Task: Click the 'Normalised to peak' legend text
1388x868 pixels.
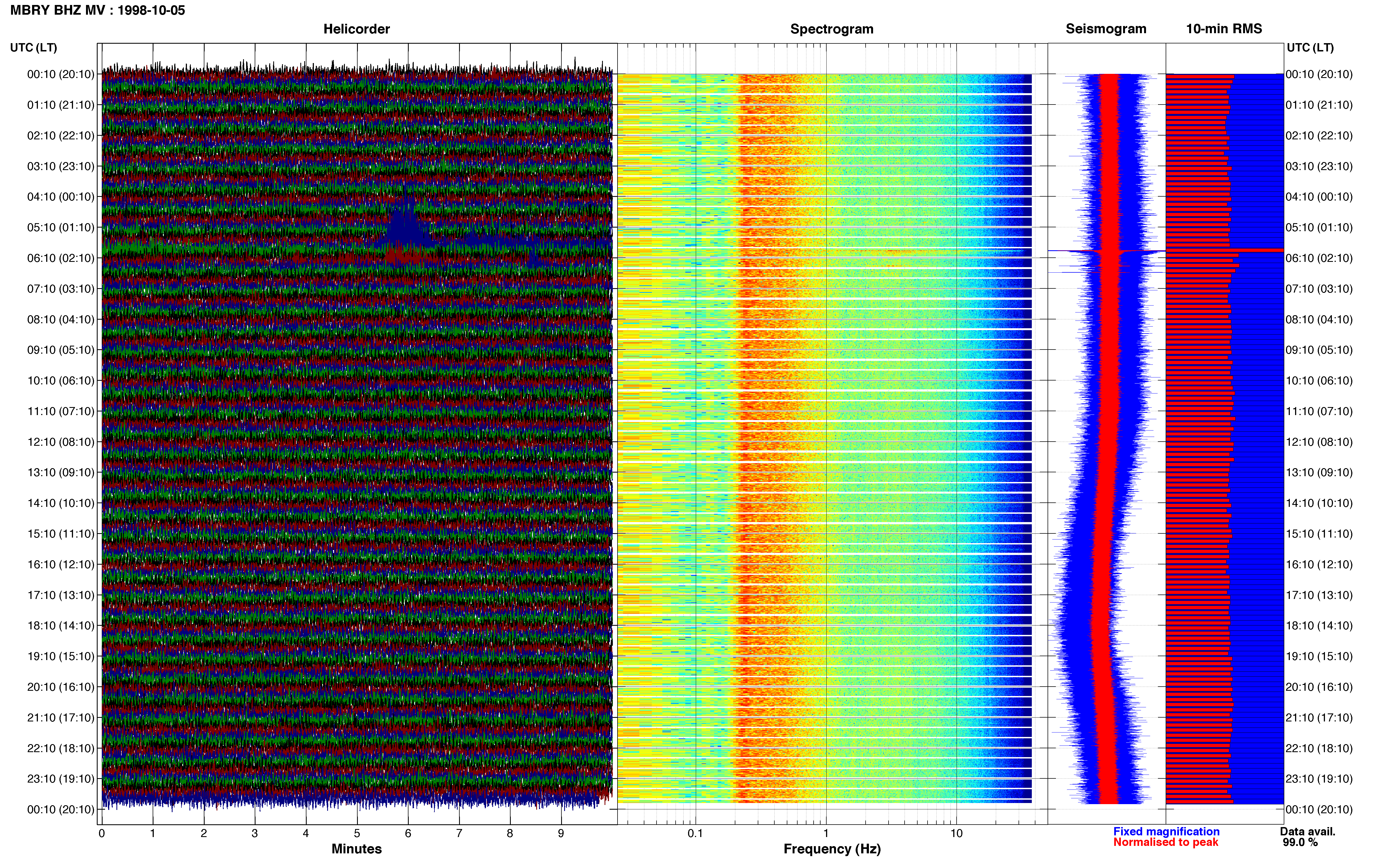Action: coord(1165,842)
